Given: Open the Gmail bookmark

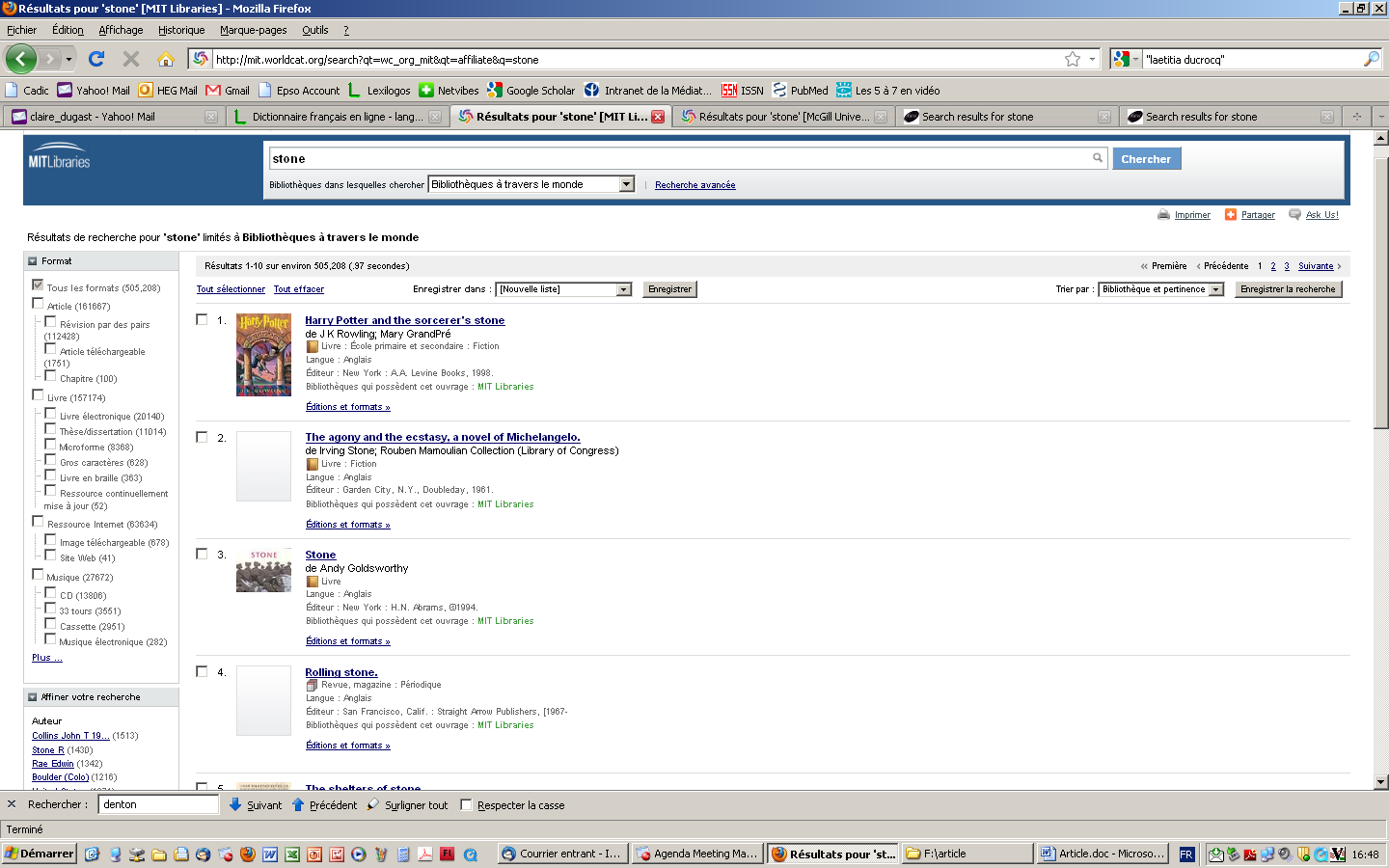Looking at the screenshot, I should point(228,91).
